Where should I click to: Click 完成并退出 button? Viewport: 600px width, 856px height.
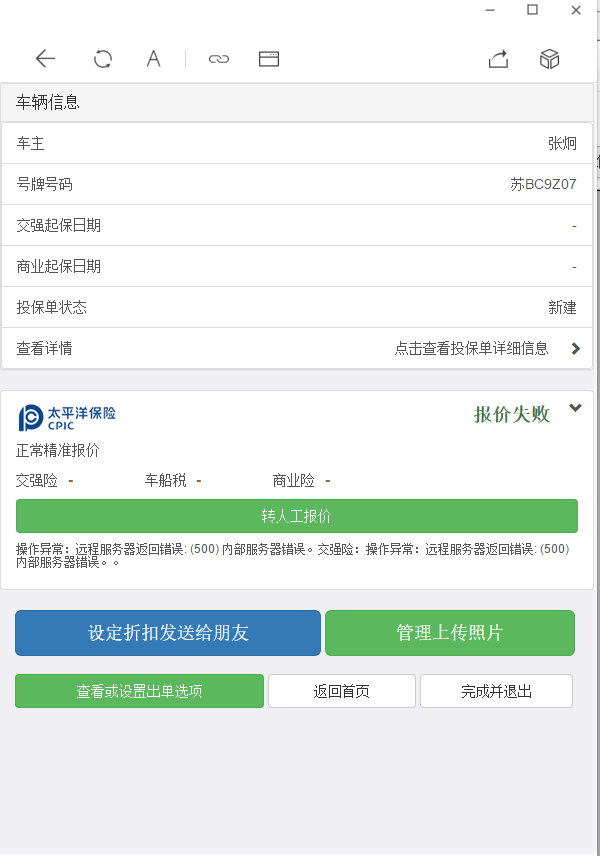tap(496, 691)
